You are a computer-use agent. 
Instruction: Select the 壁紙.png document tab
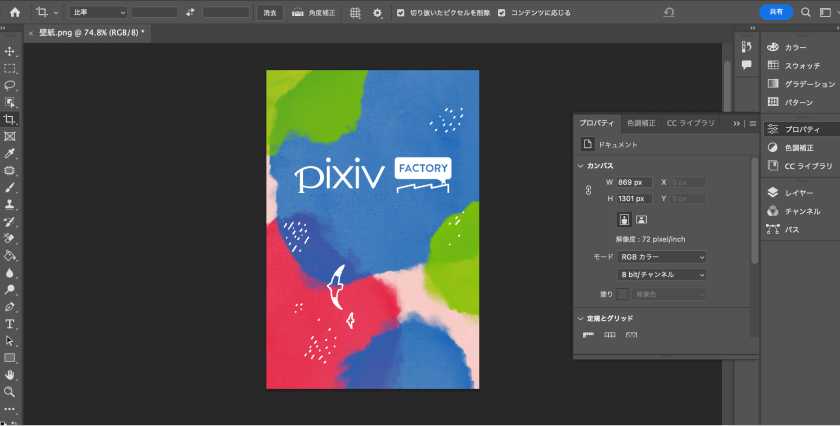click(x=92, y=33)
